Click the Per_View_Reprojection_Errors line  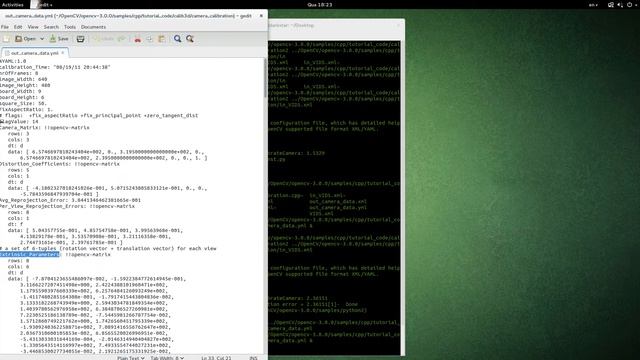pos(67,206)
